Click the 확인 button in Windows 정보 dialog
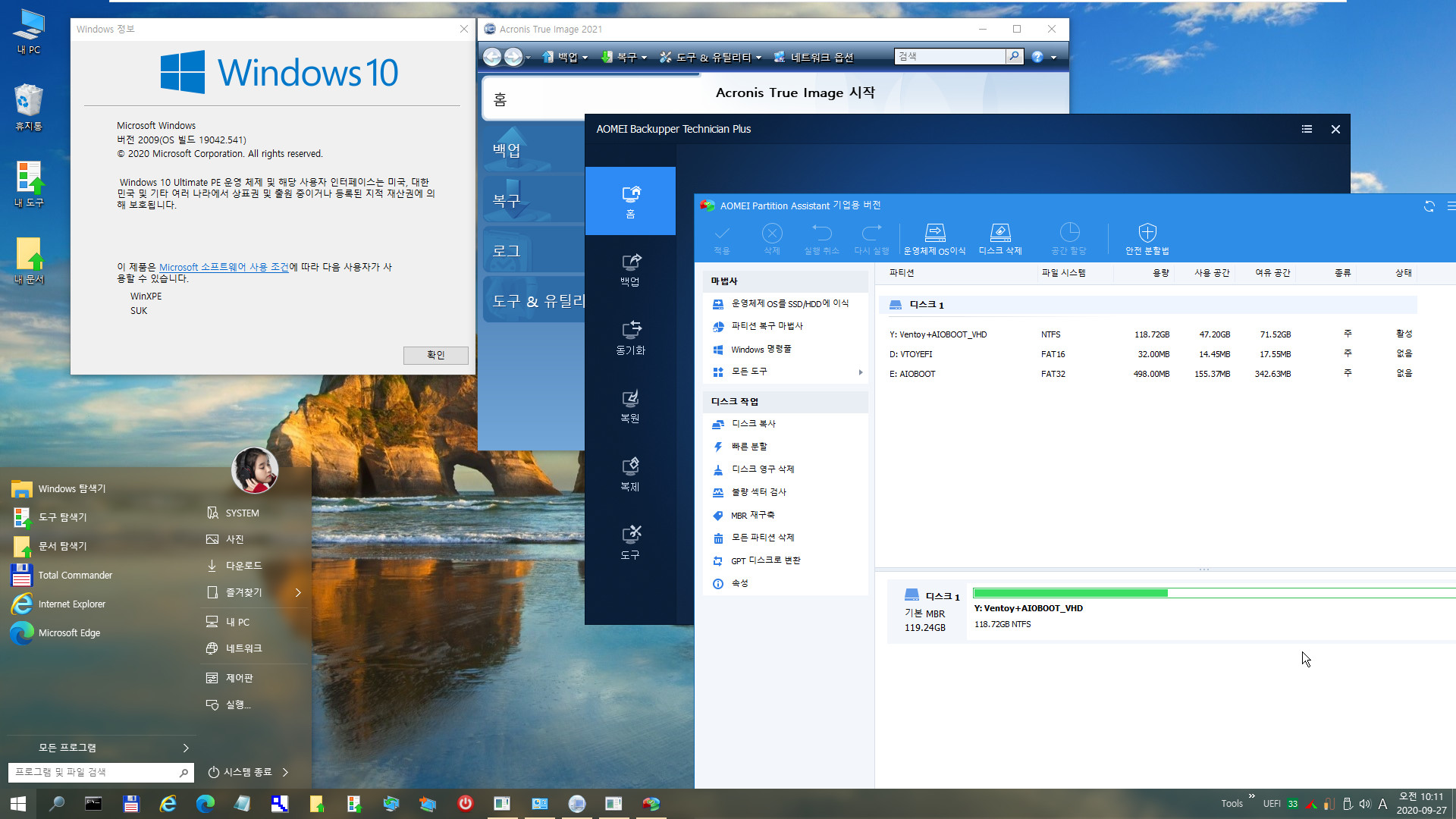Viewport: 1456px width, 819px height. pos(435,355)
